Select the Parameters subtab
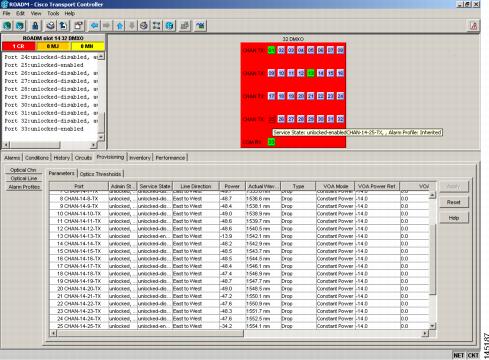Screen dimensions: 489x360 pos(61,173)
